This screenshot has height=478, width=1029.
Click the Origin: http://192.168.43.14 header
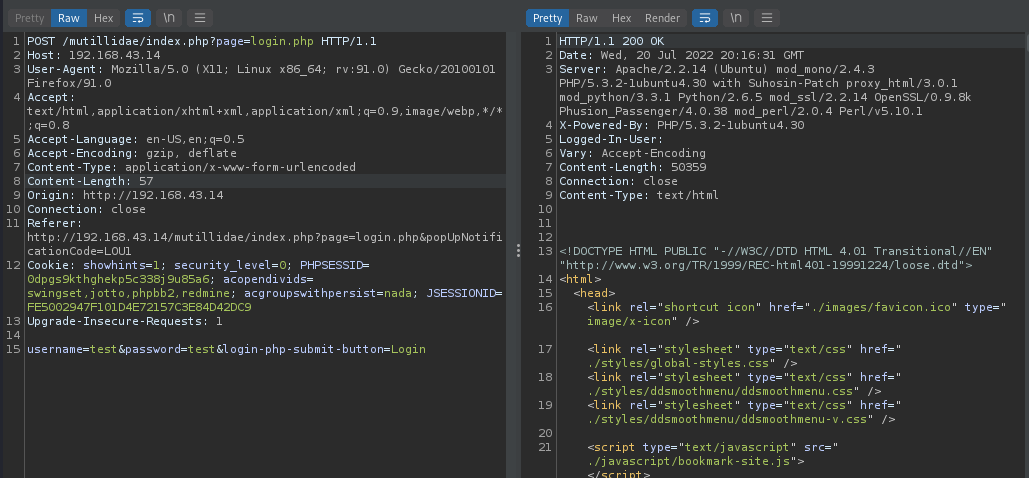tap(125, 195)
